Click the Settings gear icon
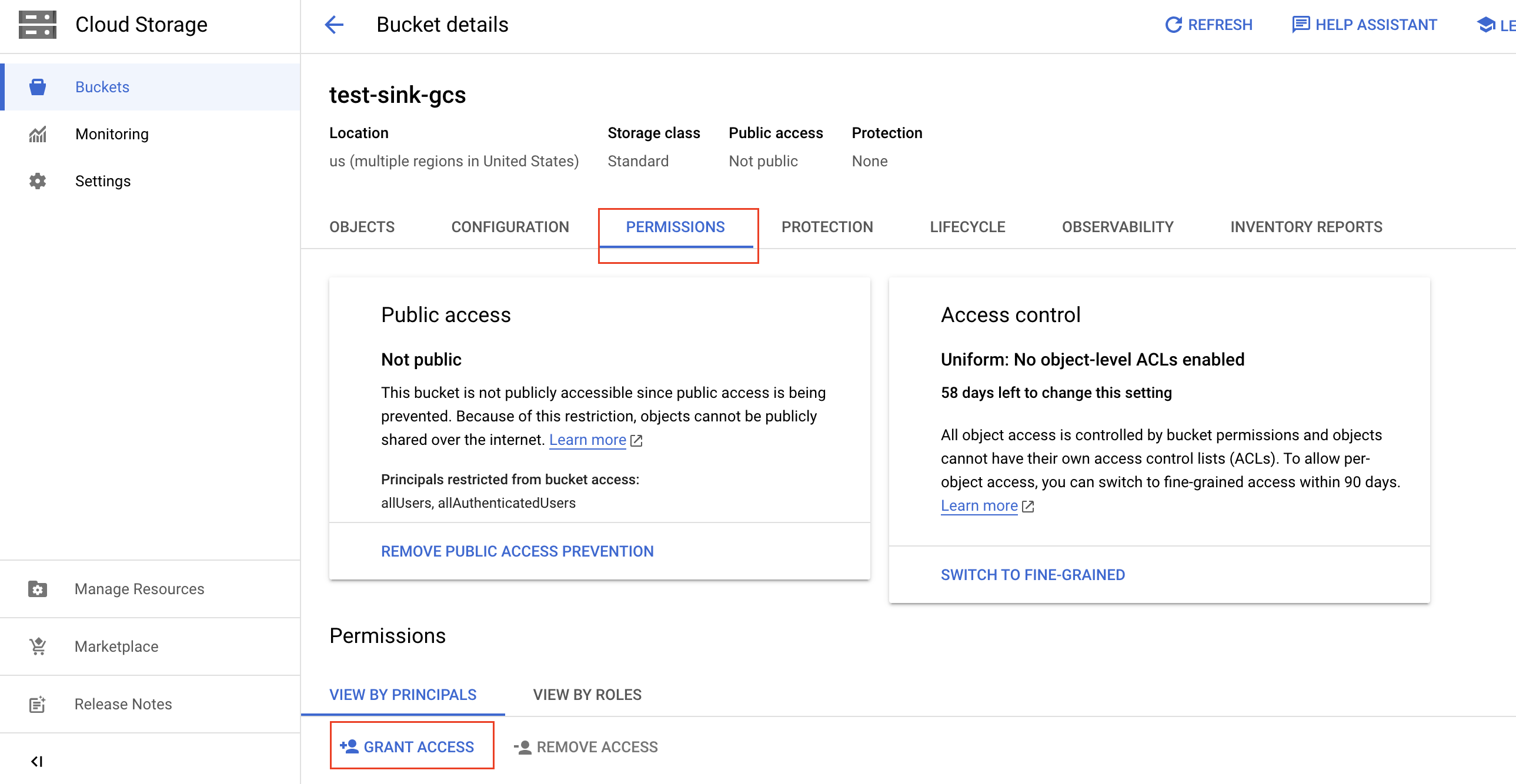 pyautogui.click(x=38, y=181)
